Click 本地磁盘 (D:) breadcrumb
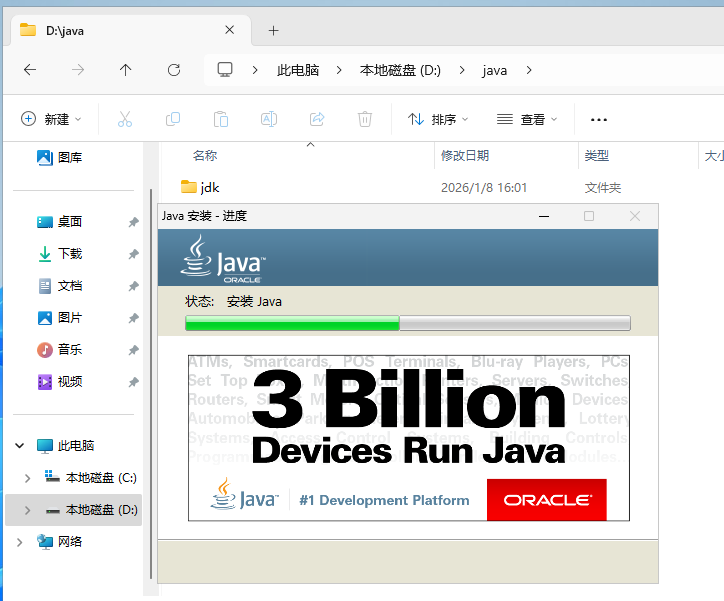 tap(400, 70)
